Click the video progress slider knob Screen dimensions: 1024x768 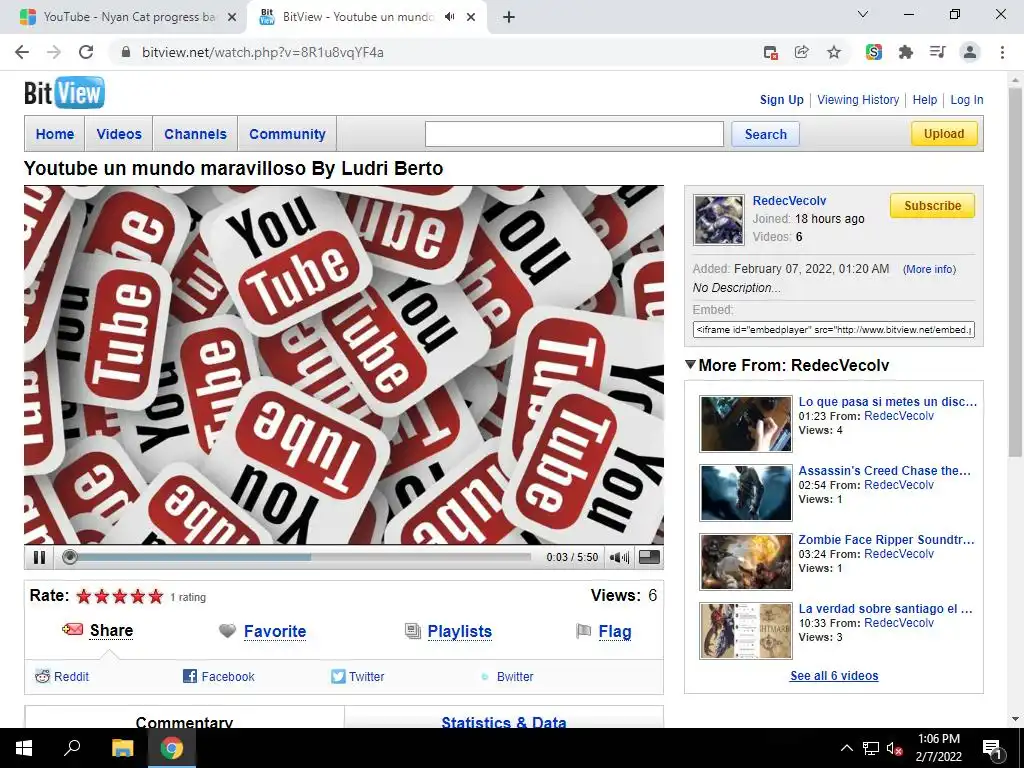(70, 557)
